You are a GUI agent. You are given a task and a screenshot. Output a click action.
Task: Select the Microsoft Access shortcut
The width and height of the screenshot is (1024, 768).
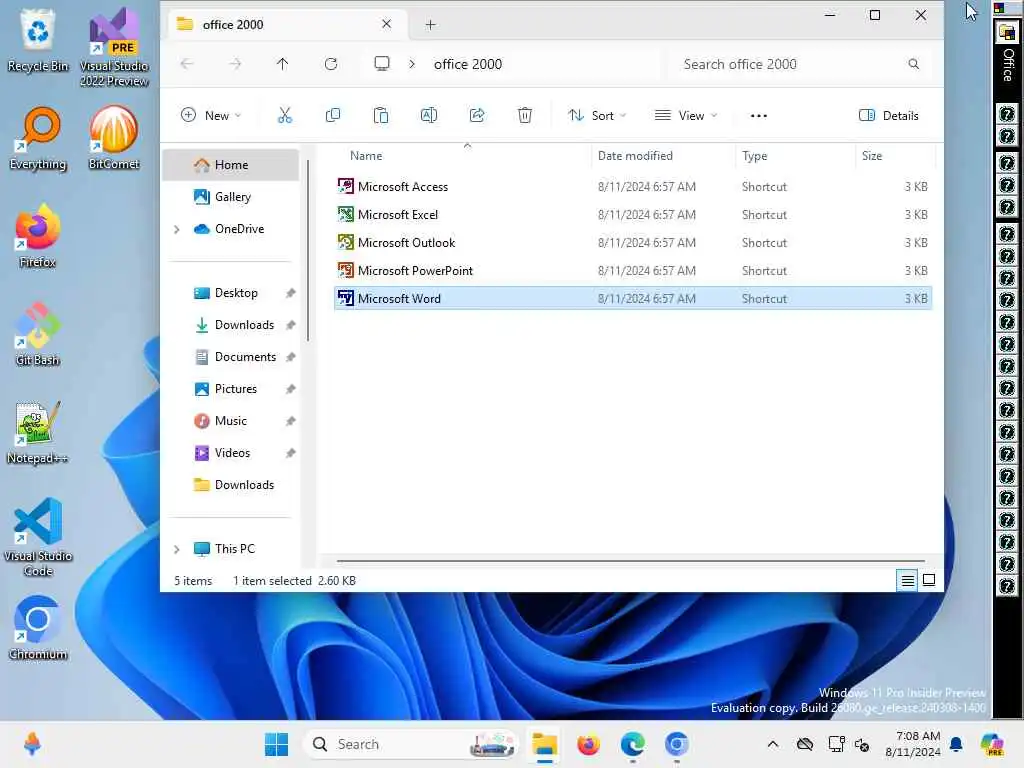[632, 187]
